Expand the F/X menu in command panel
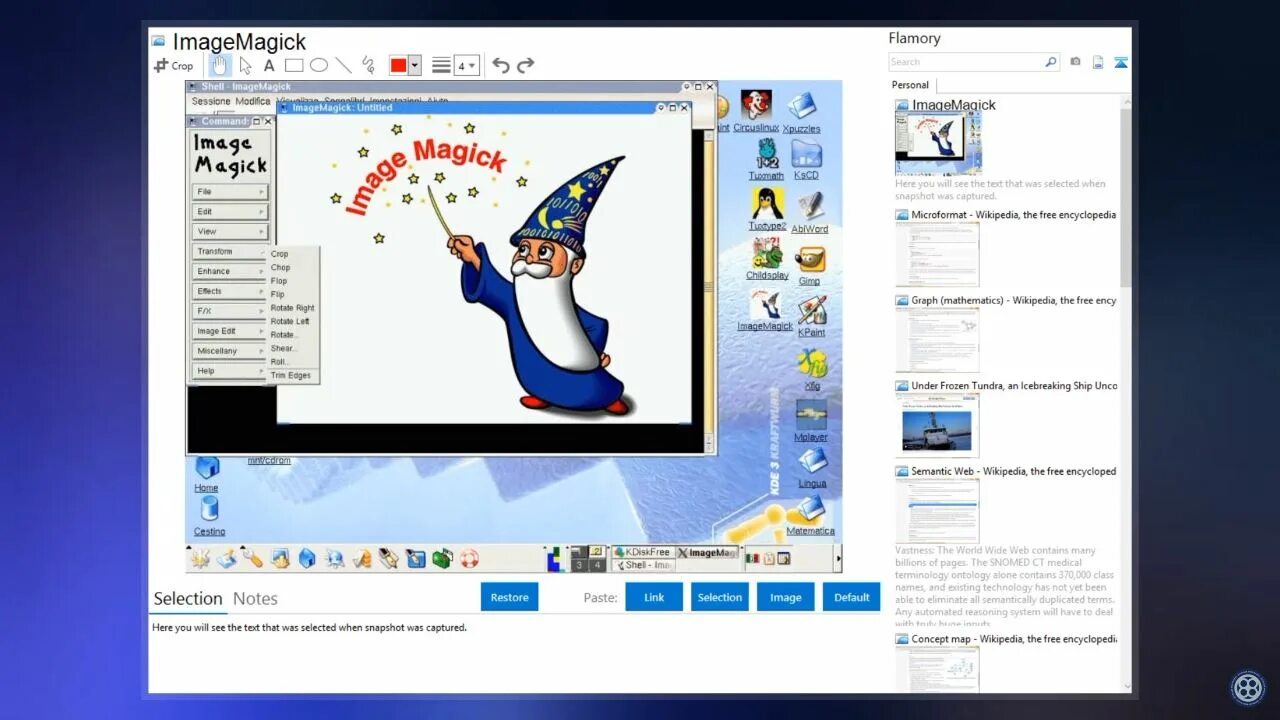Image resolution: width=1280 pixels, height=720 pixels. point(230,312)
